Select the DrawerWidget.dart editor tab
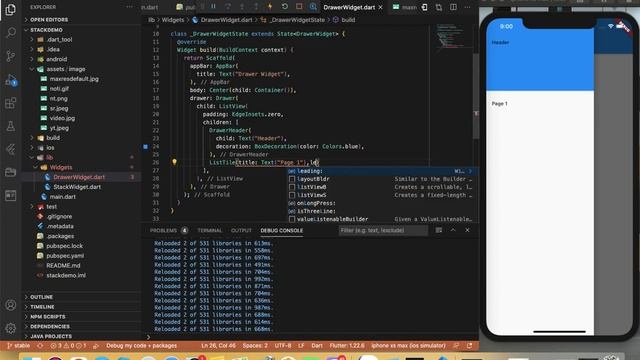 point(349,7)
